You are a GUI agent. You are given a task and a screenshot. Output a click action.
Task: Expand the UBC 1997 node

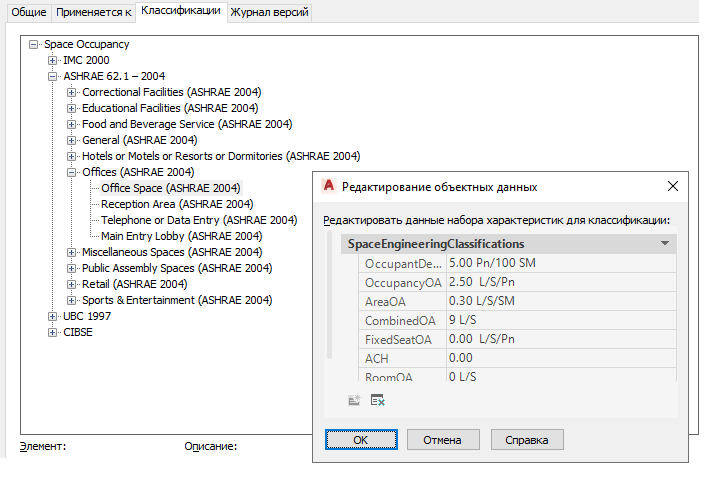(52, 317)
